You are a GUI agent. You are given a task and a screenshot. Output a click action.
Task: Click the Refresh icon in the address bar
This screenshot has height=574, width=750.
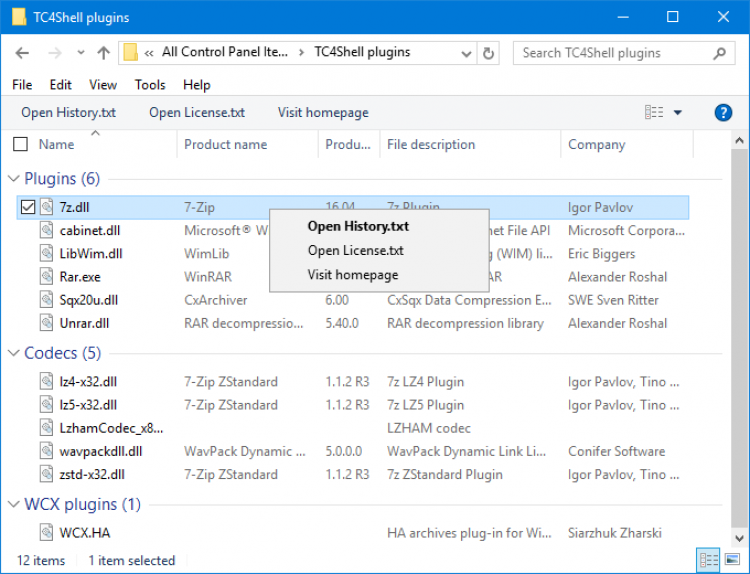coord(488,53)
